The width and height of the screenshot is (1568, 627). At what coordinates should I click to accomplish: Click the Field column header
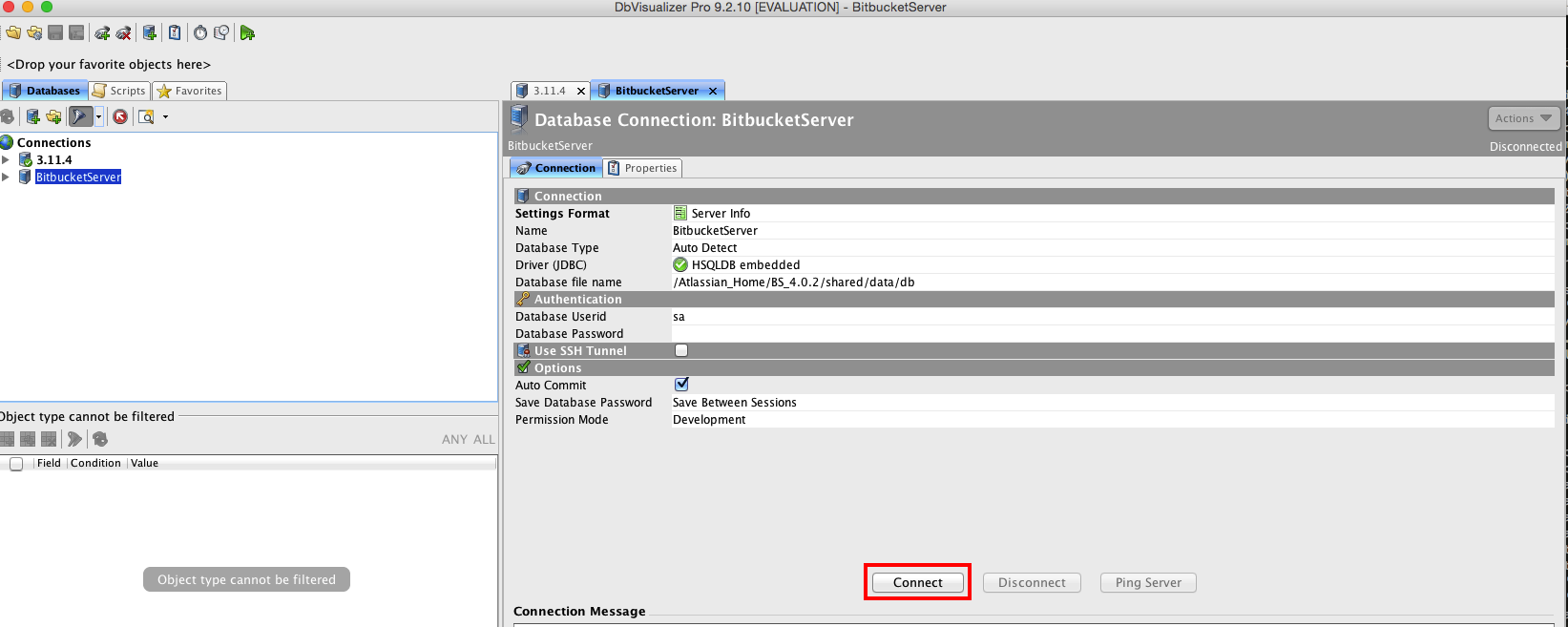click(x=49, y=463)
